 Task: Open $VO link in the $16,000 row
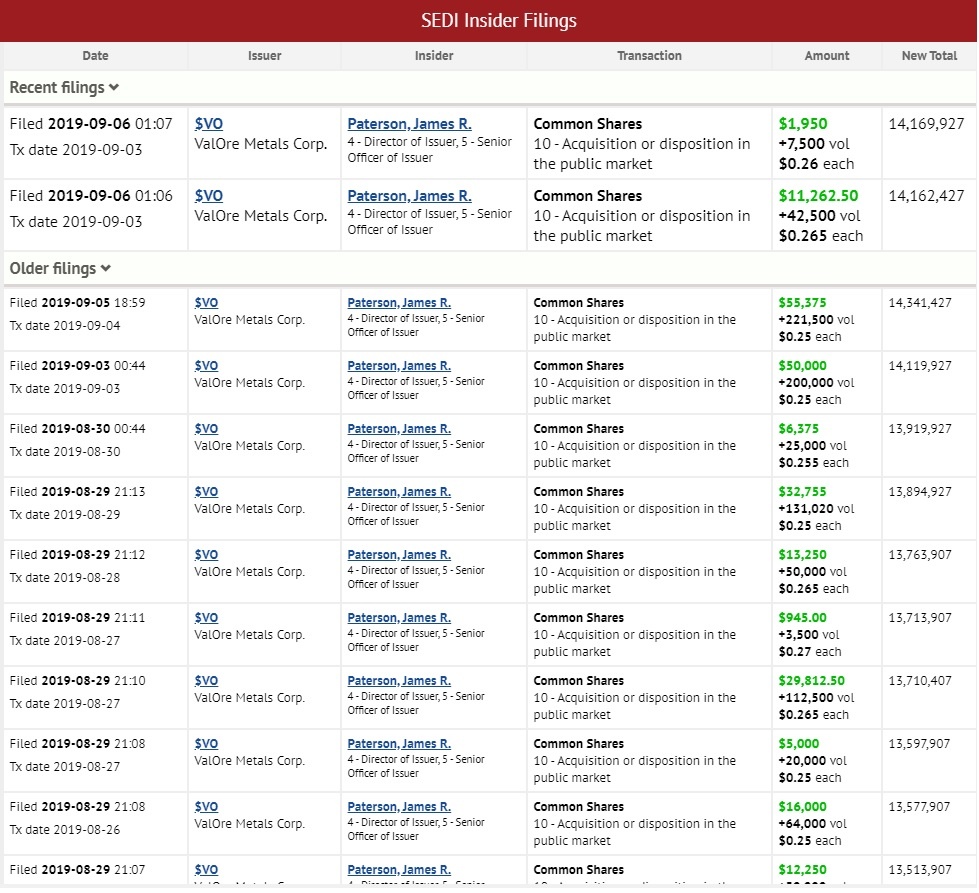tap(206, 807)
